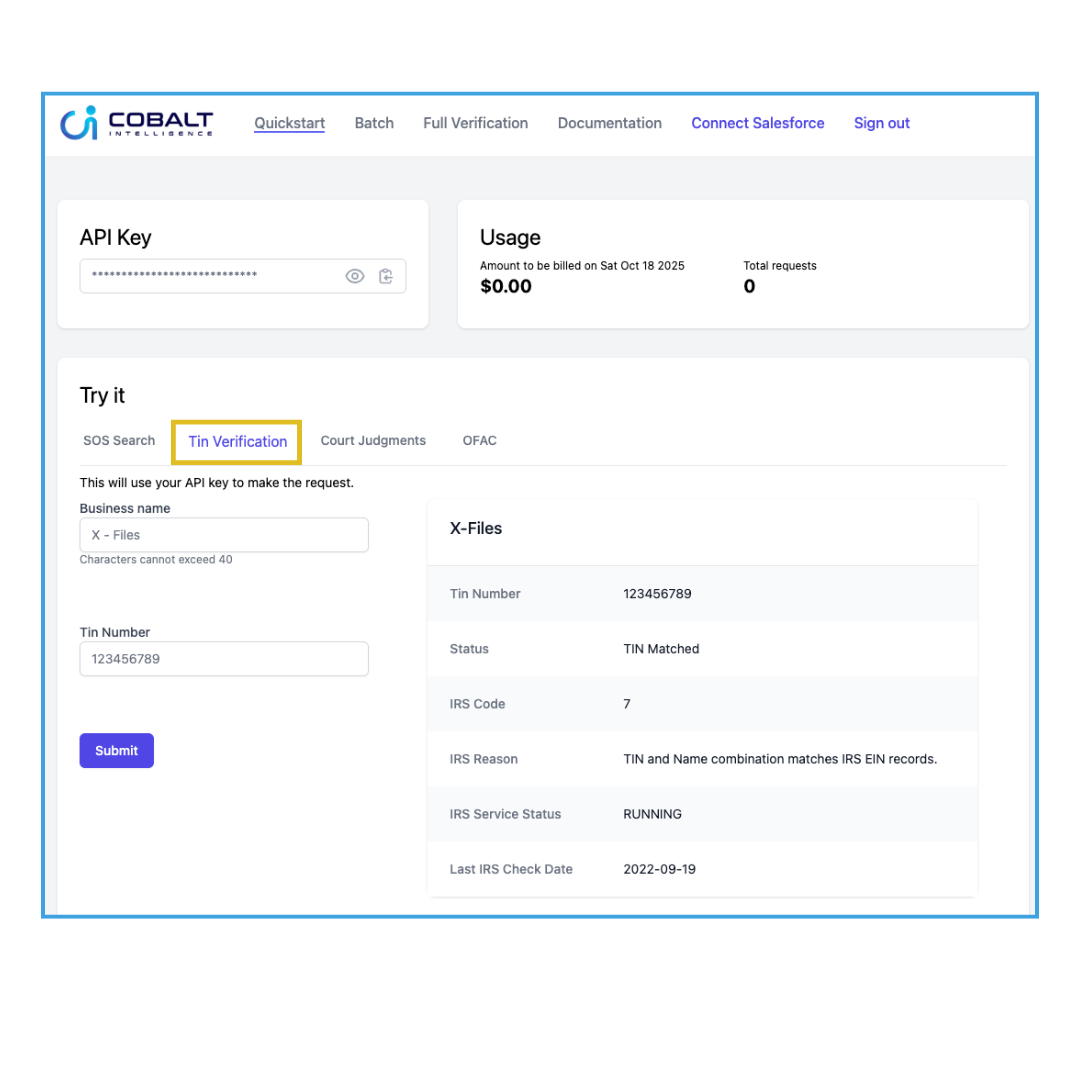Go to Batch page
The height and width of the screenshot is (1080, 1080).
click(374, 123)
